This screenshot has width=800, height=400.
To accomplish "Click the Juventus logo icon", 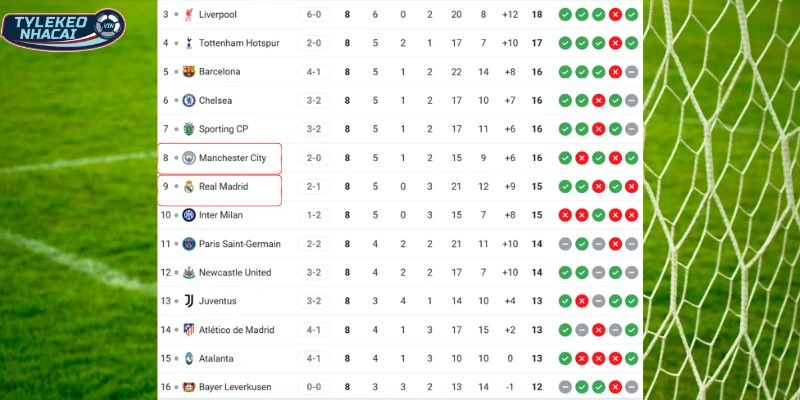I will (x=189, y=301).
